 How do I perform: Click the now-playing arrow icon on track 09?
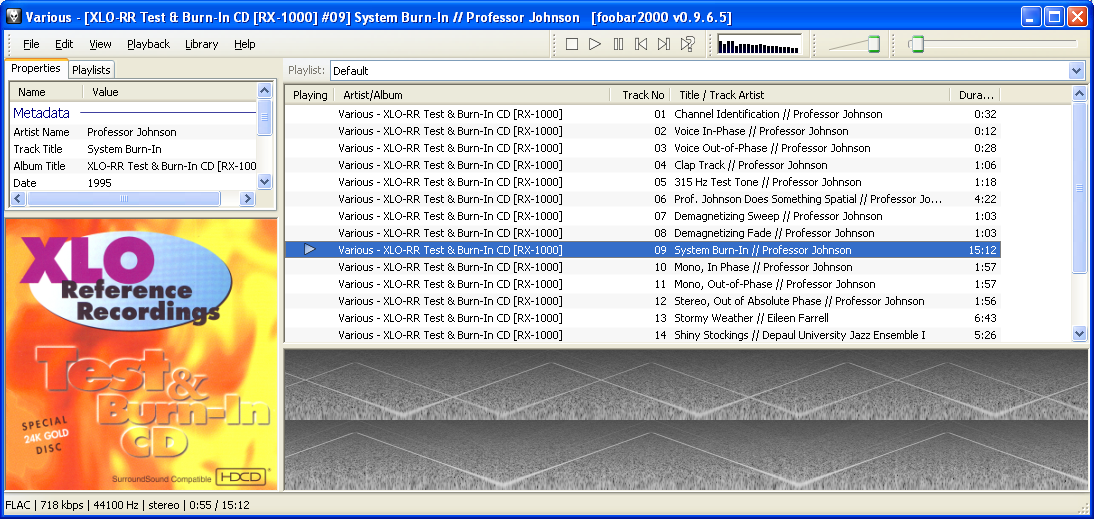pos(310,250)
